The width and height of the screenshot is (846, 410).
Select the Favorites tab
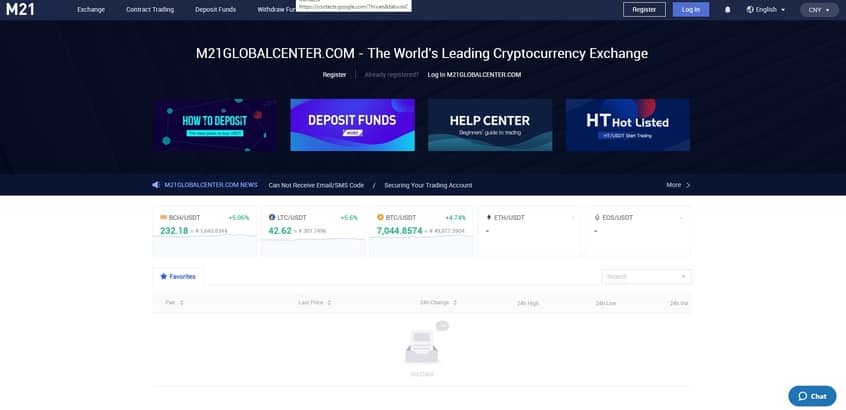(x=178, y=276)
